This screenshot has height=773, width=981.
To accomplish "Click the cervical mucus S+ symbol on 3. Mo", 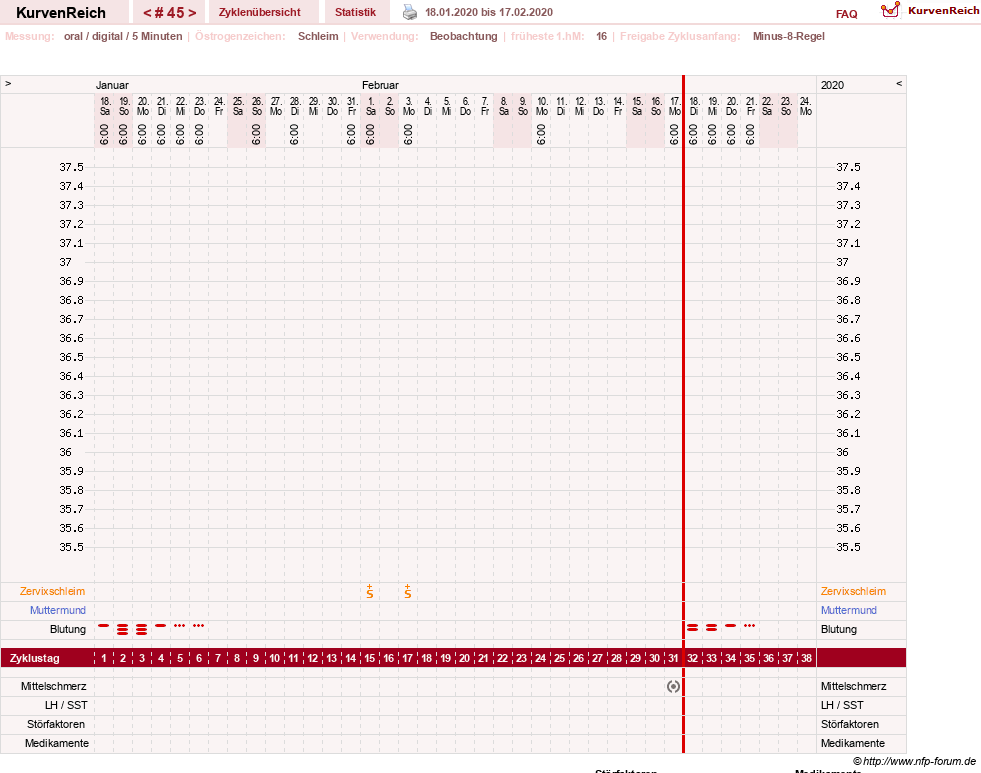I will point(408,591).
